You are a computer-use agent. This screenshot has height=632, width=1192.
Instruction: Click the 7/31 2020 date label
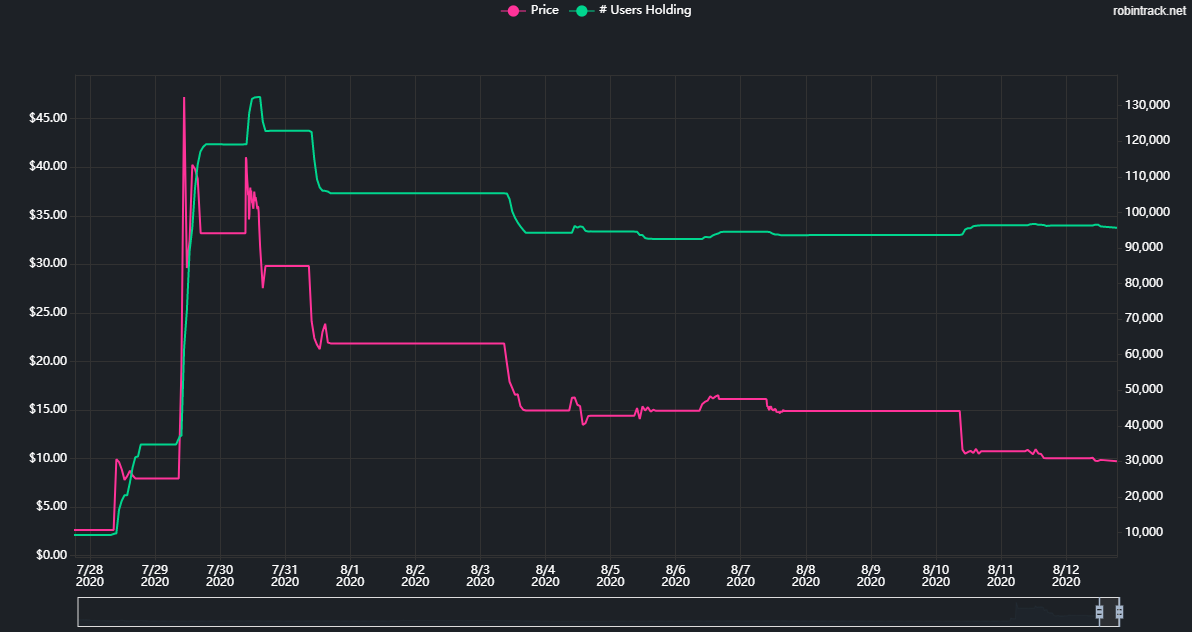click(285, 576)
